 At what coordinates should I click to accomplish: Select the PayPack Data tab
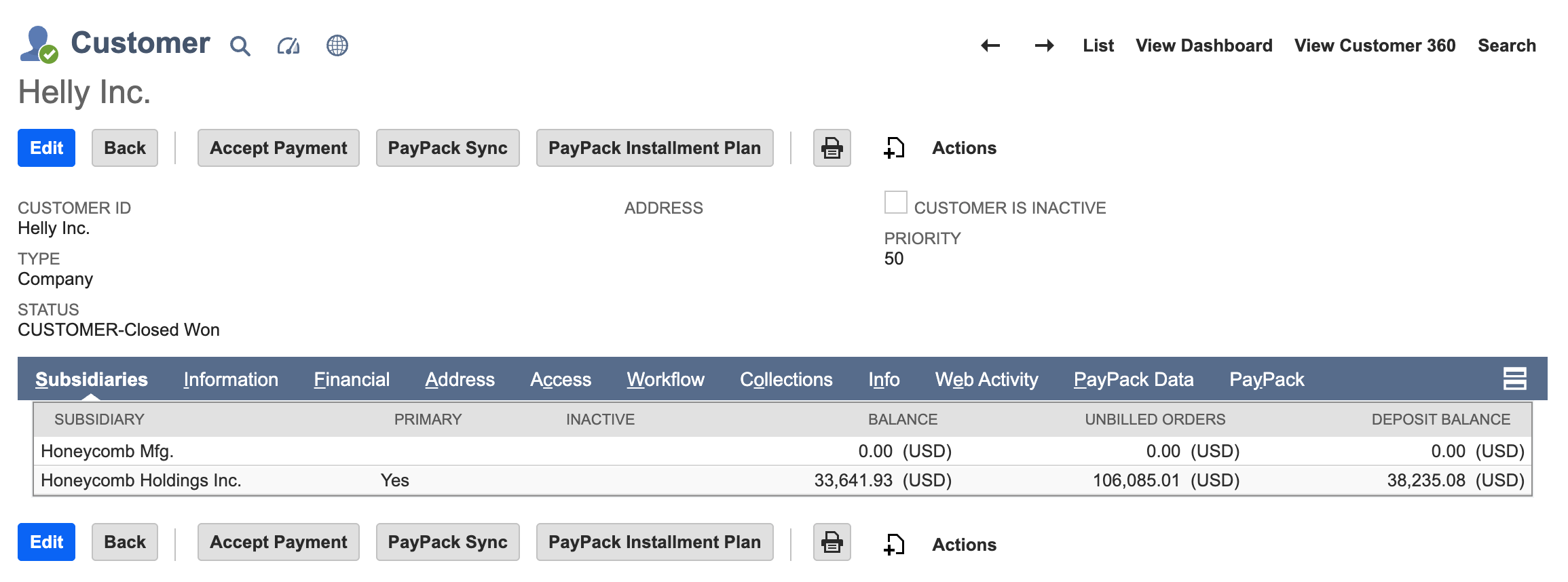tap(1134, 379)
